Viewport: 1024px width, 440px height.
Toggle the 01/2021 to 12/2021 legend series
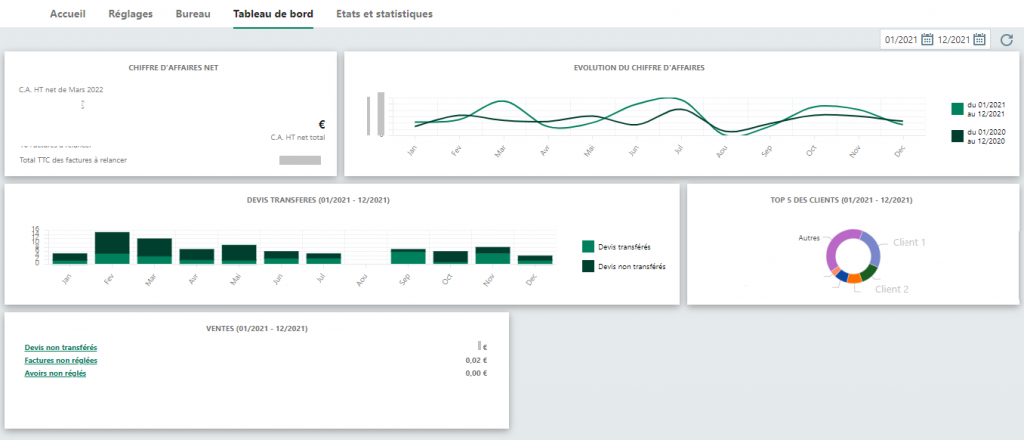pos(957,108)
